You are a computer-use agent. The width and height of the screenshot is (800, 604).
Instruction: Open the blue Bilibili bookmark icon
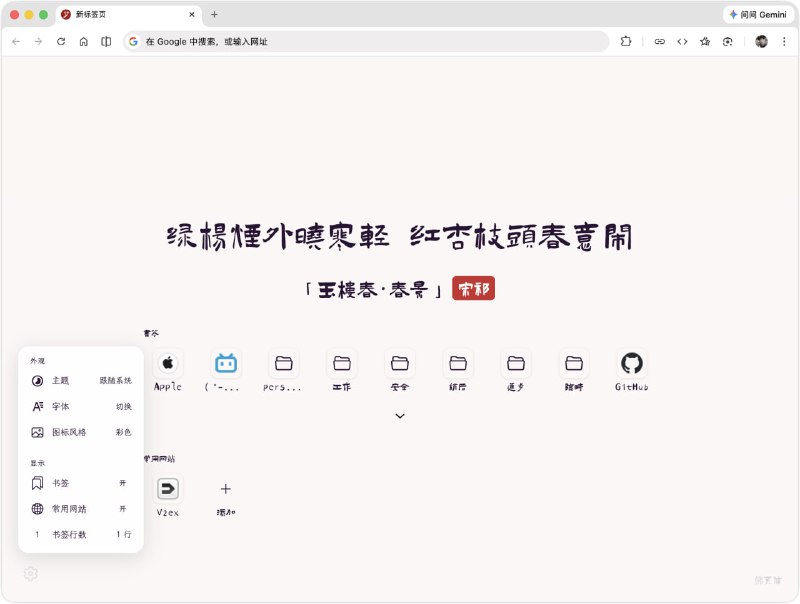click(225, 365)
